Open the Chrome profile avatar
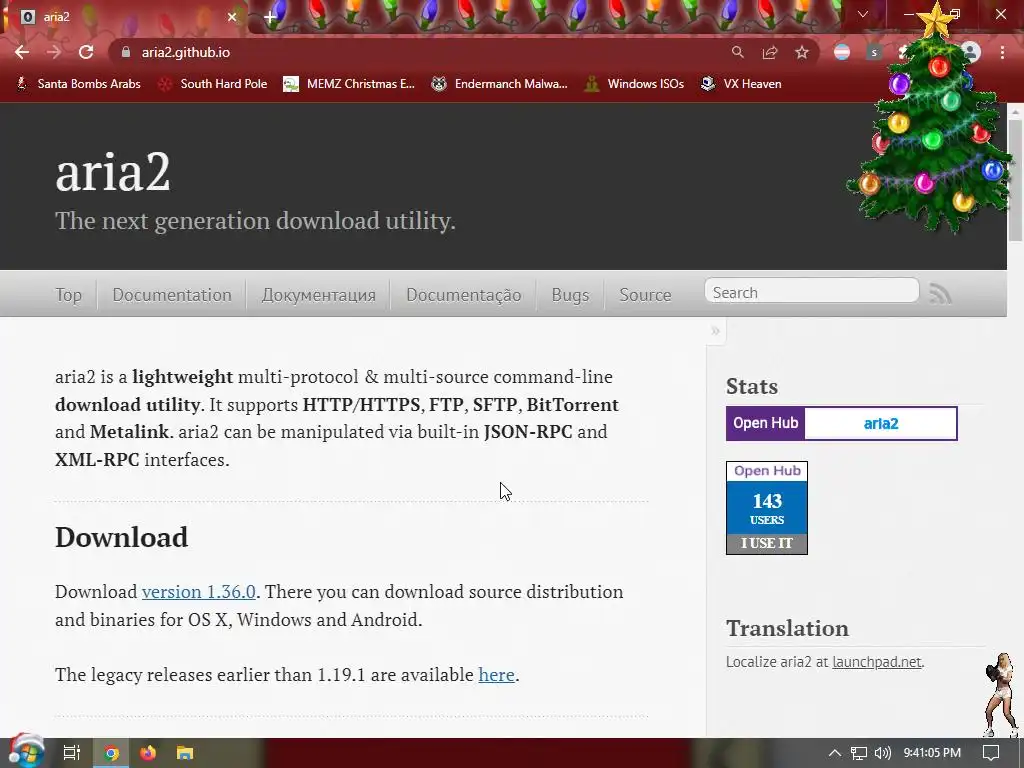 click(x=971, y=52)
